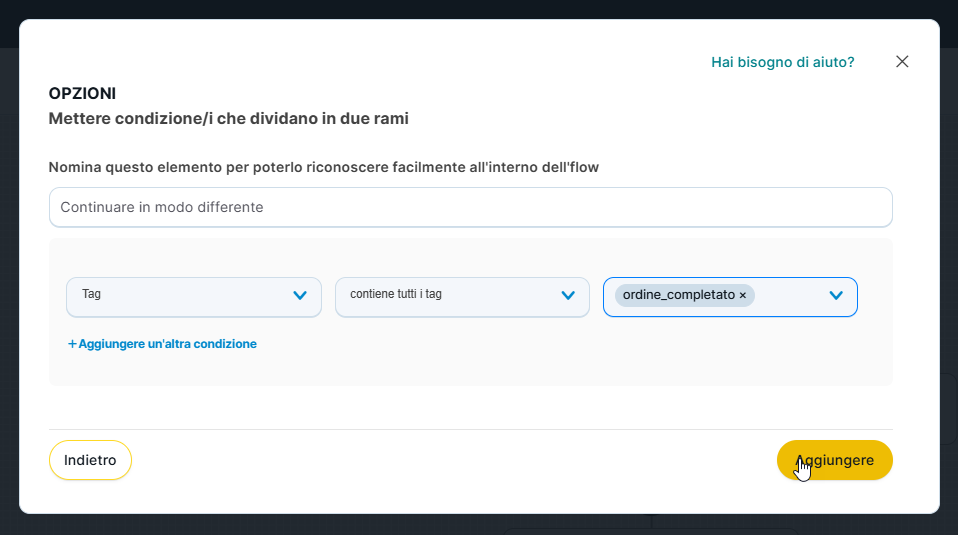
Task: Click the "Mettere condizione/i" subtitle text
Action: pos(228,118)
